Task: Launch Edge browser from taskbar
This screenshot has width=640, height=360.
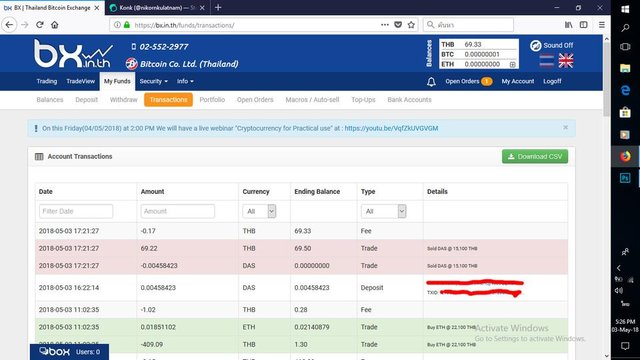Action: (x=625, y=90)
